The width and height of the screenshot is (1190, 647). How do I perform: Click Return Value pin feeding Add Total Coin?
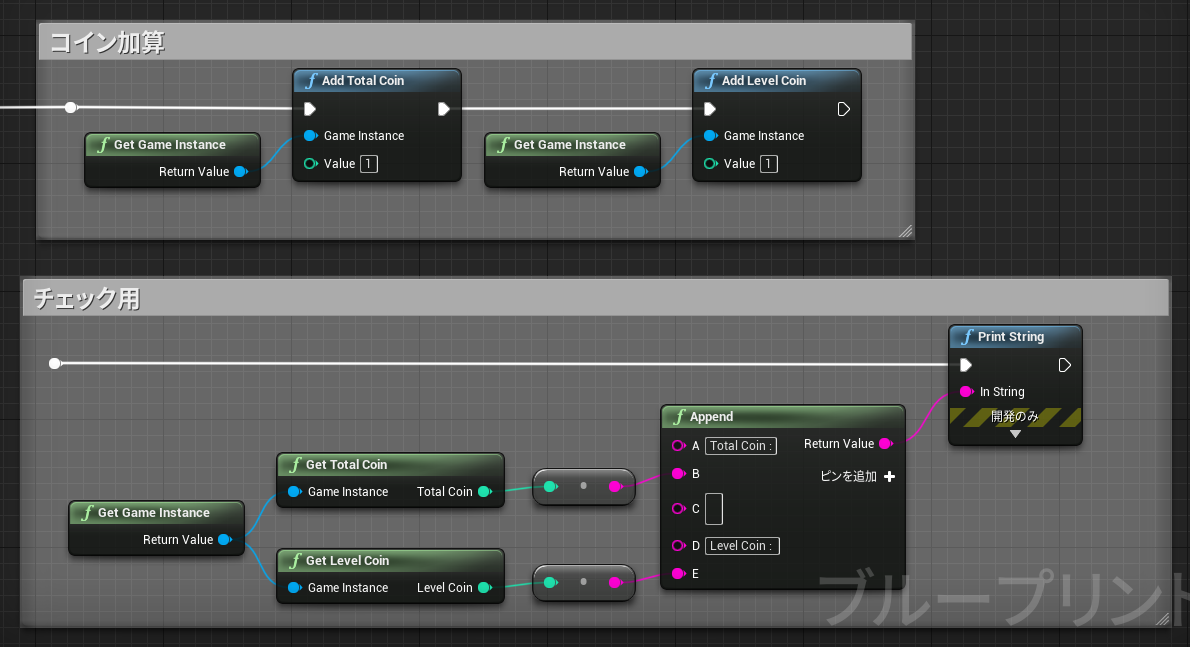coord(241,171)
